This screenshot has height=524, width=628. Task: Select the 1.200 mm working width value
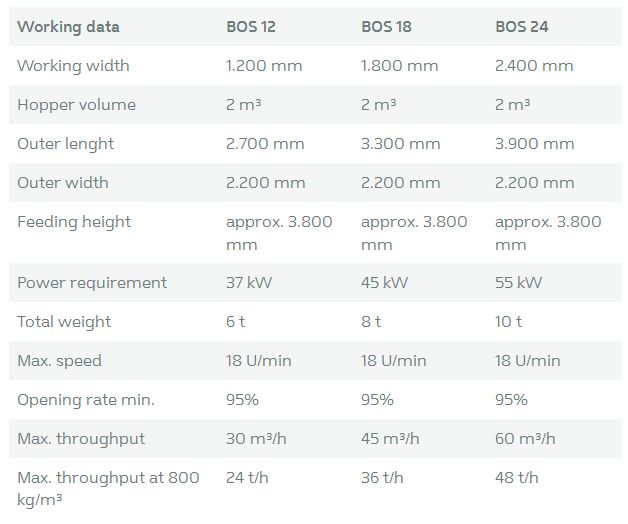264,66
